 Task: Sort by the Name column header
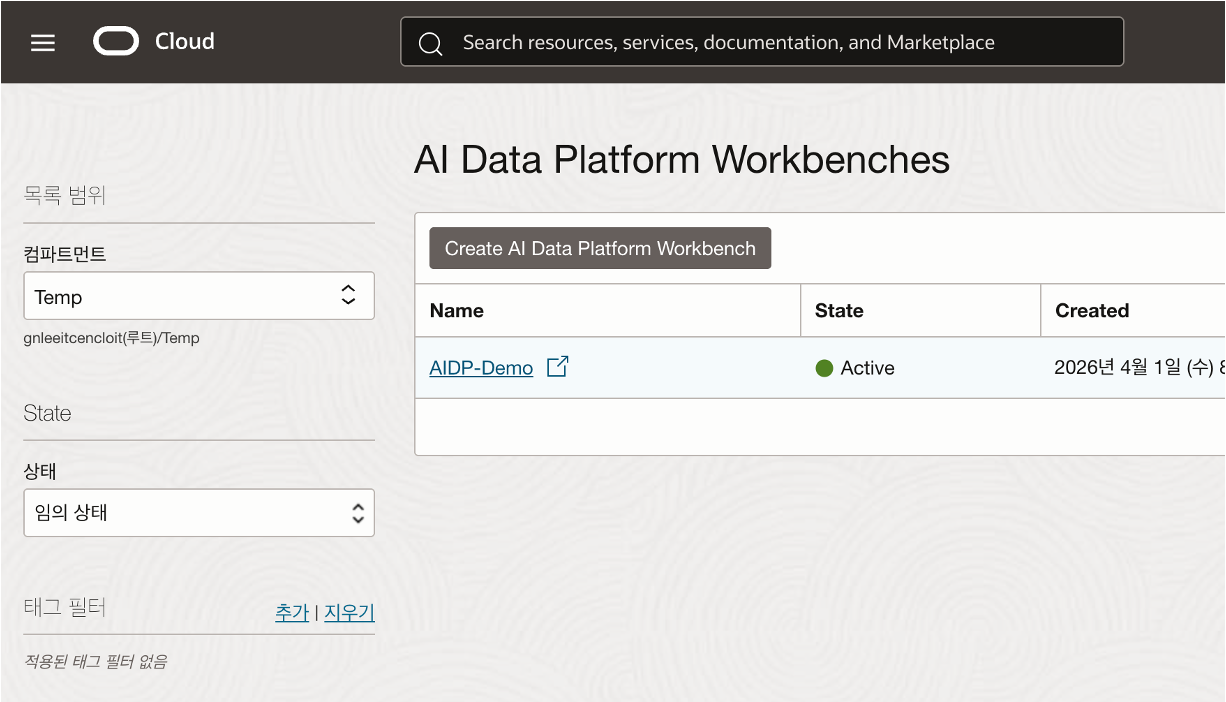(x=457, y=311)
